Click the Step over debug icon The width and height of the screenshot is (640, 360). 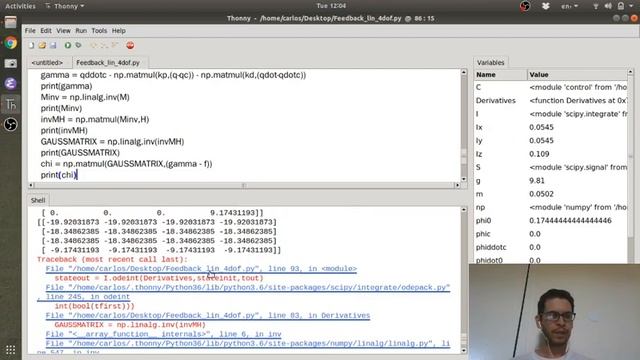pyautogui.click(x=93, y=45)
